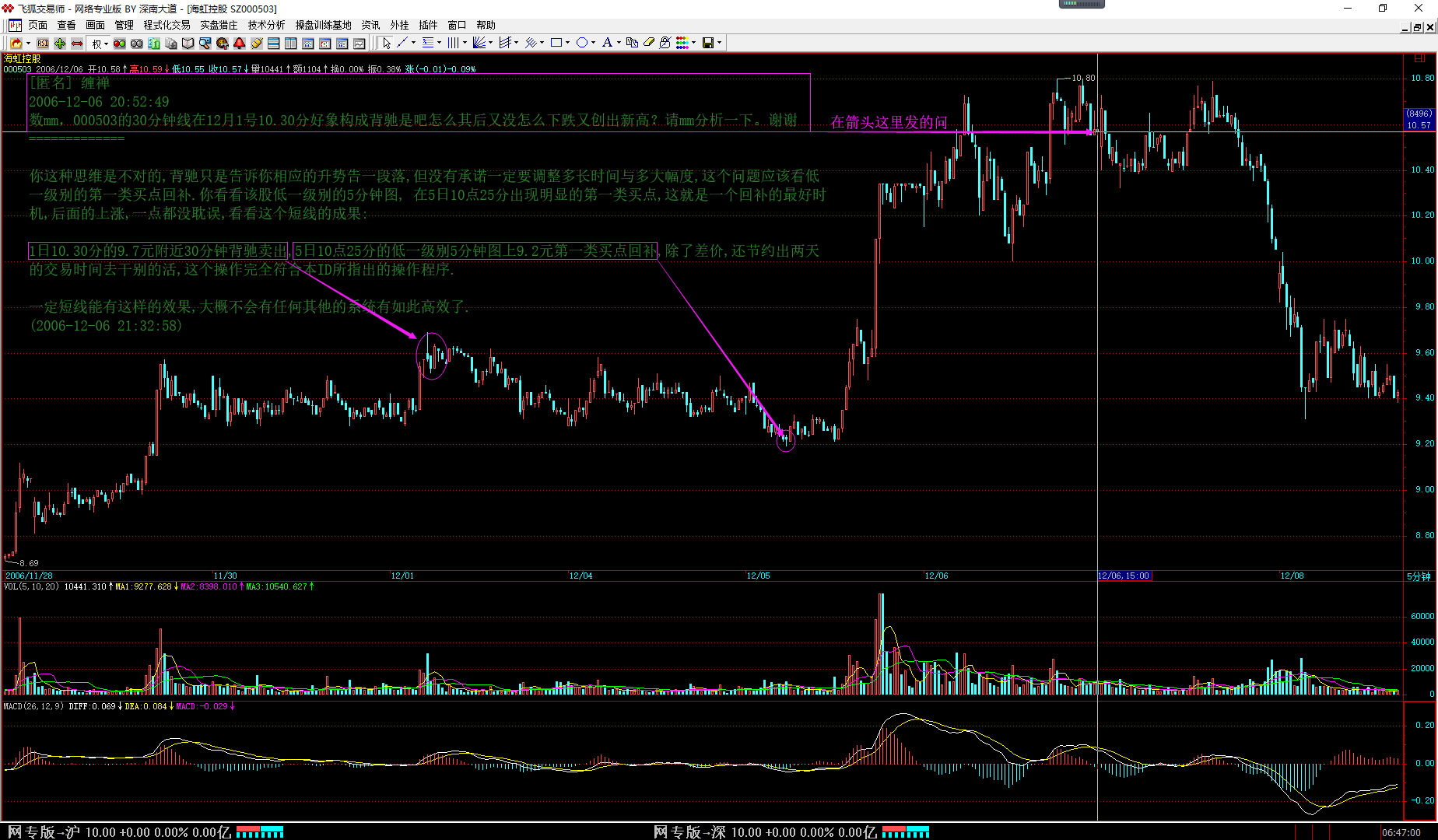The height and width of the screenshot is (840, 1438).
Task: Expand the text tool A dropdown arrow
Action: (619, 43)
